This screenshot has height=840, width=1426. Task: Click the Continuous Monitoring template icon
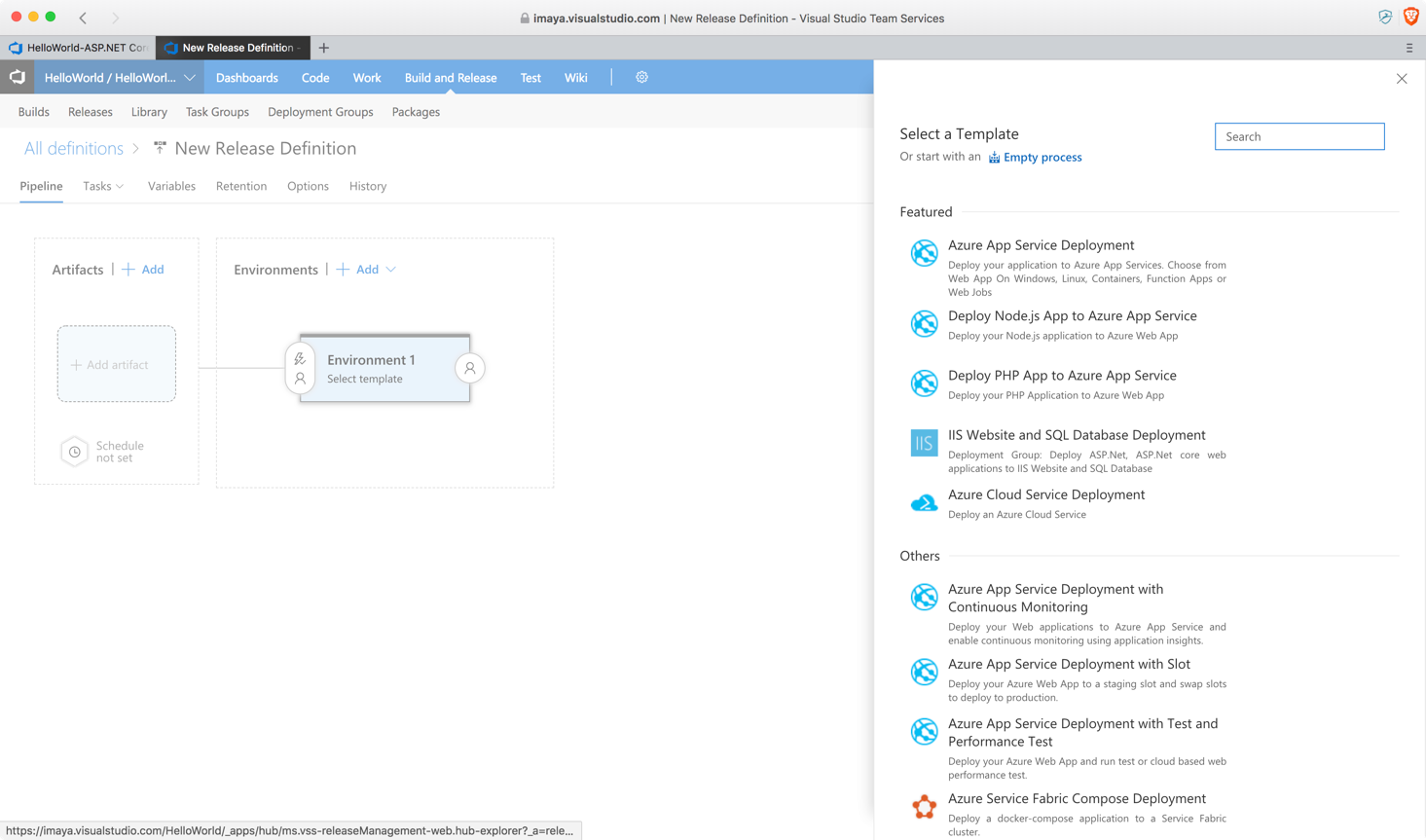click(x=924, y=597)
